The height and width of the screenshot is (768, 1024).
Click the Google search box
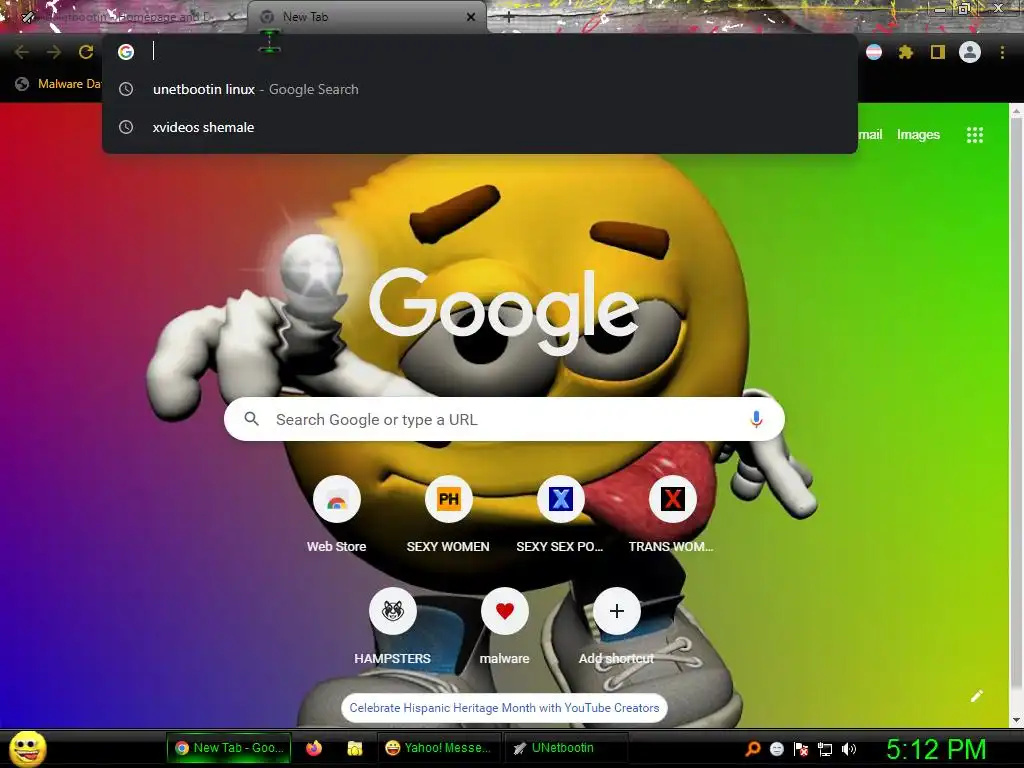pos(504,419)
